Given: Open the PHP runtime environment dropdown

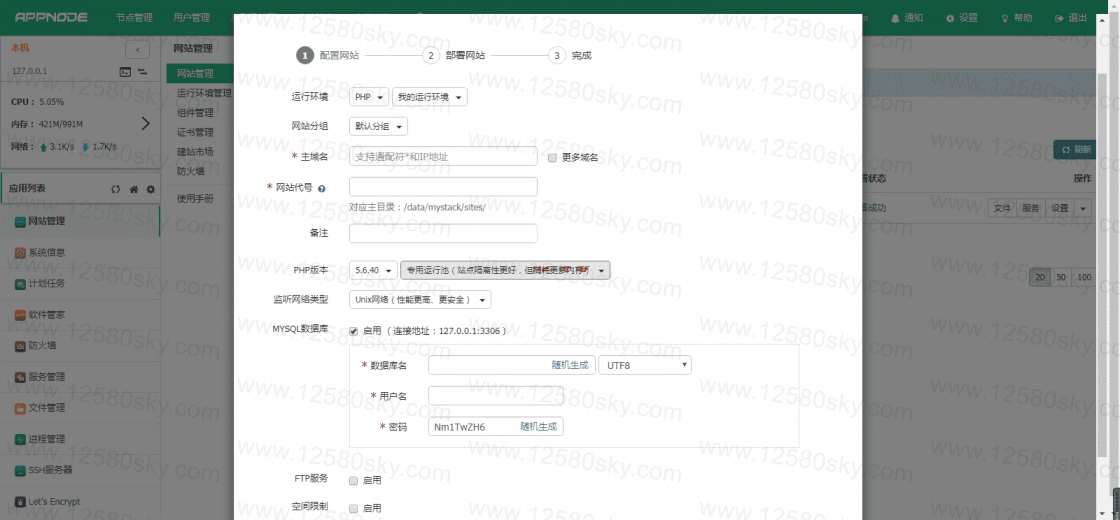Looking at the screenshot, I should pos(369,97).
